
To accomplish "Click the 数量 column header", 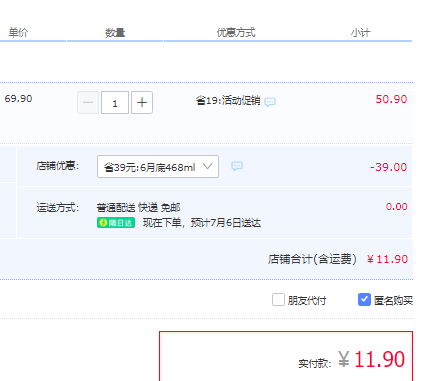I will click(115, 33).
